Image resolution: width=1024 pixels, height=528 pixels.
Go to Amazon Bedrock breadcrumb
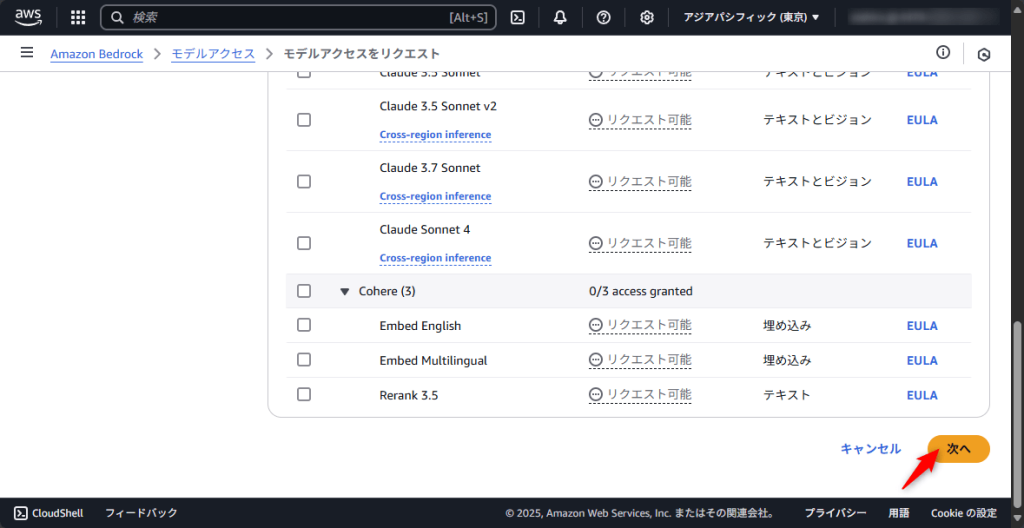pos(97,54)
